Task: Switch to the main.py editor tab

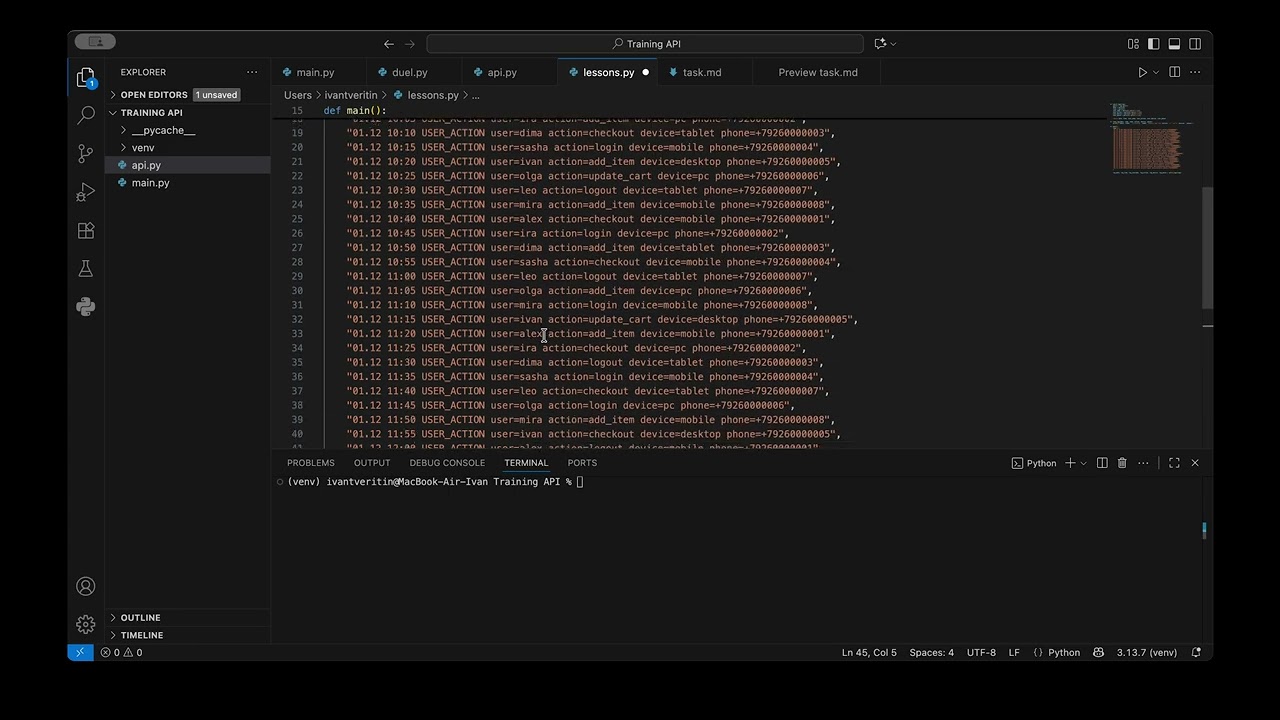Action: 314,72
